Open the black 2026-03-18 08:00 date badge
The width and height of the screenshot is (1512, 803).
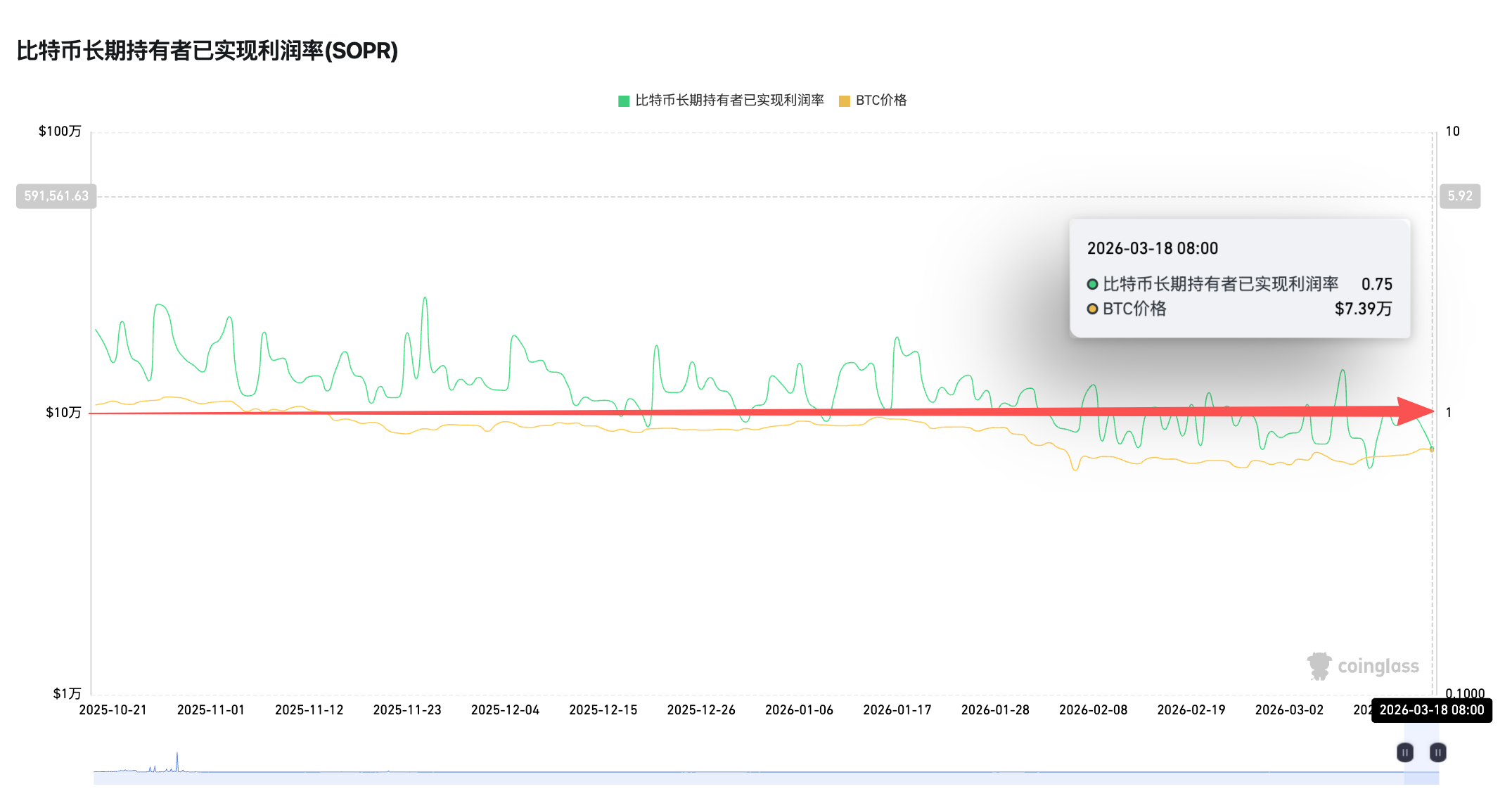(x=1433, y=710)
